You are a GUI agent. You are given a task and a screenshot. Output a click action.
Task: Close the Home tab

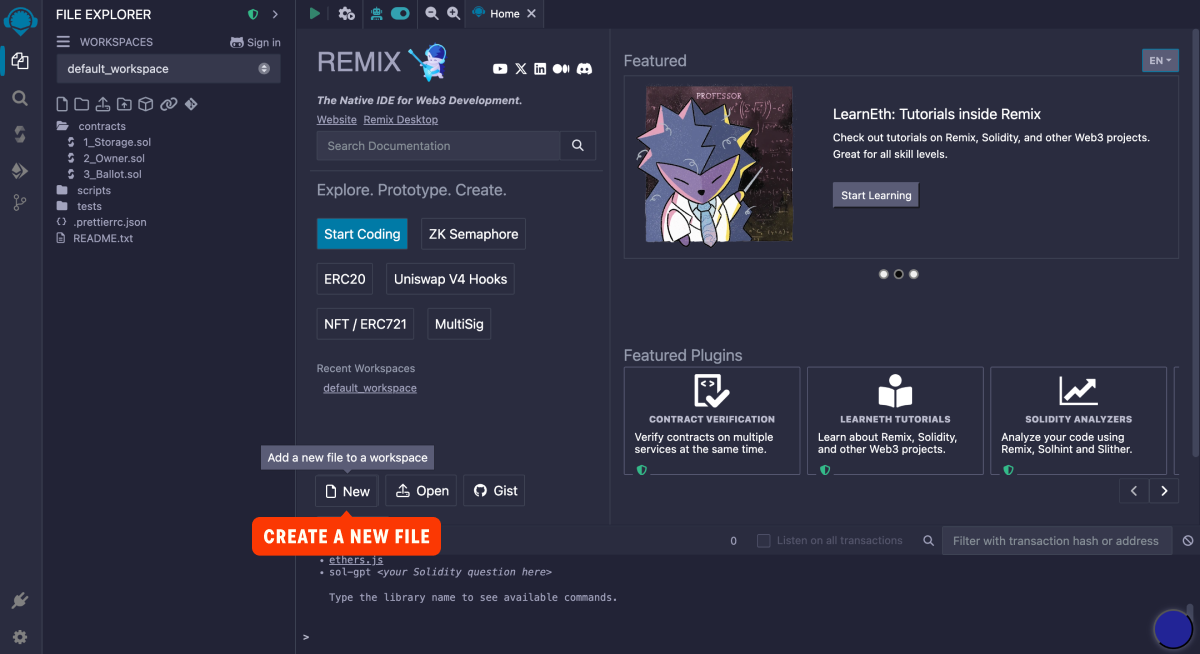pos(531,13)
